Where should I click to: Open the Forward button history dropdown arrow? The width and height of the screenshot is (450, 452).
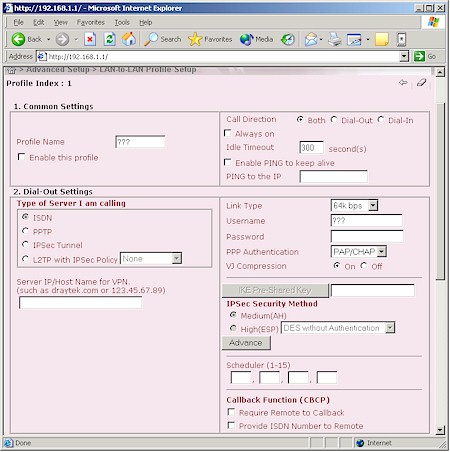[76, 39]
